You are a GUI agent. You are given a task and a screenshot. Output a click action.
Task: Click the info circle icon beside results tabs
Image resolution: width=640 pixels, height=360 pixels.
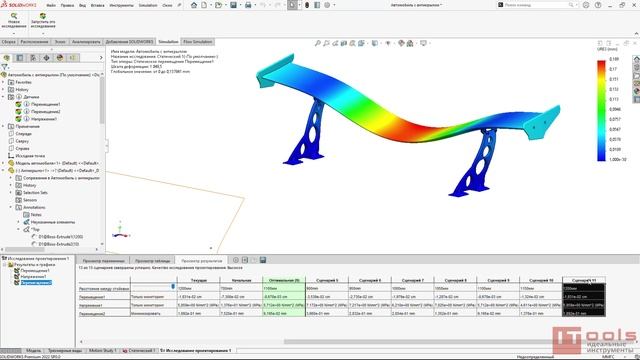click(236, 260)
